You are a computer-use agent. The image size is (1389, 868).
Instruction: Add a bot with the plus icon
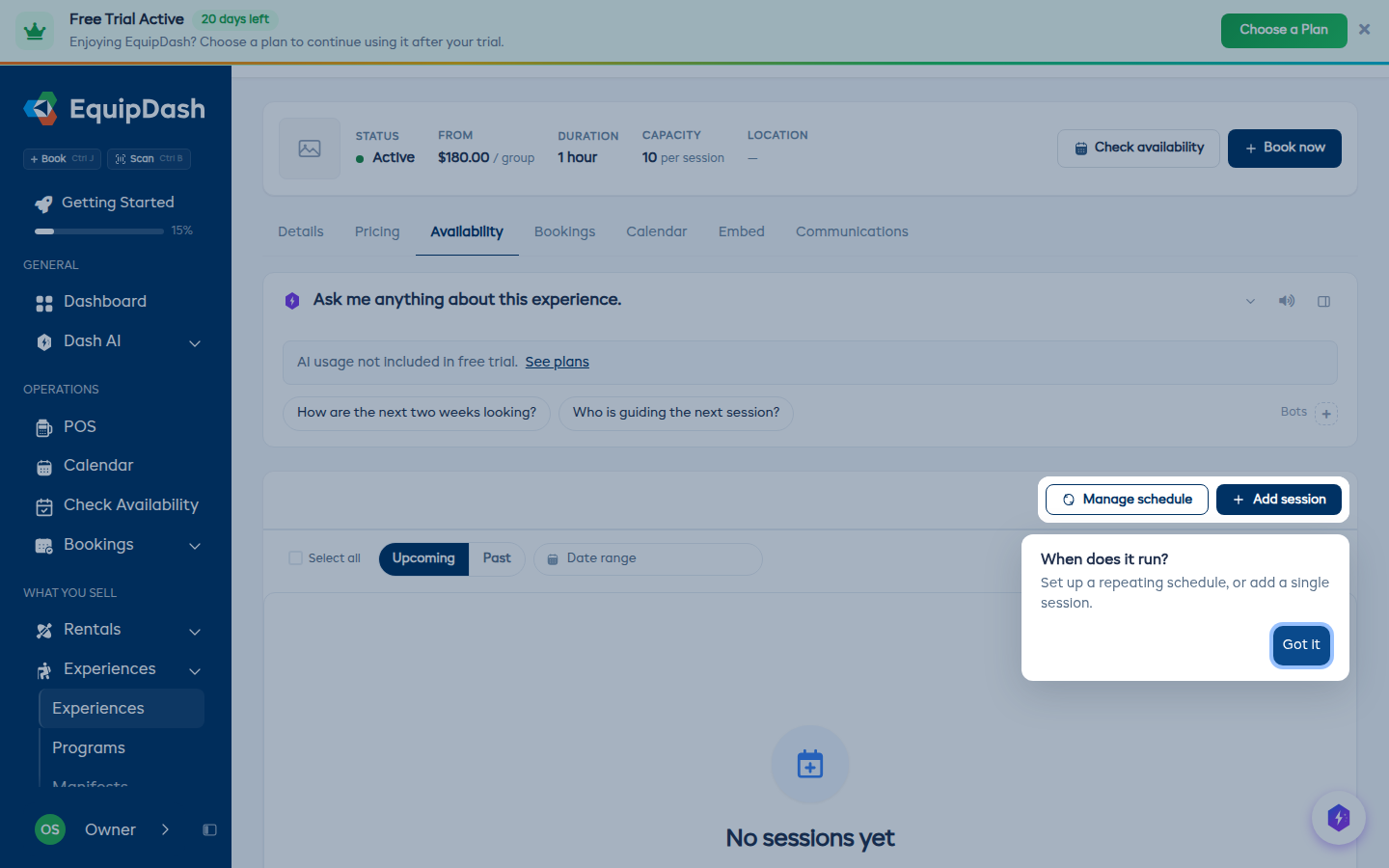click(1326, 414)
